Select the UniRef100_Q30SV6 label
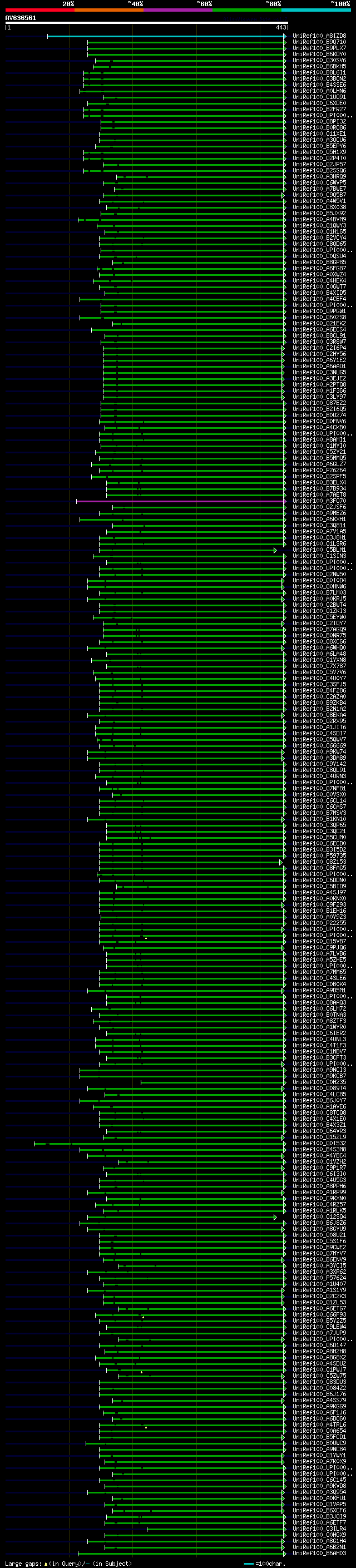The image size is (356, 1568). 319,60
